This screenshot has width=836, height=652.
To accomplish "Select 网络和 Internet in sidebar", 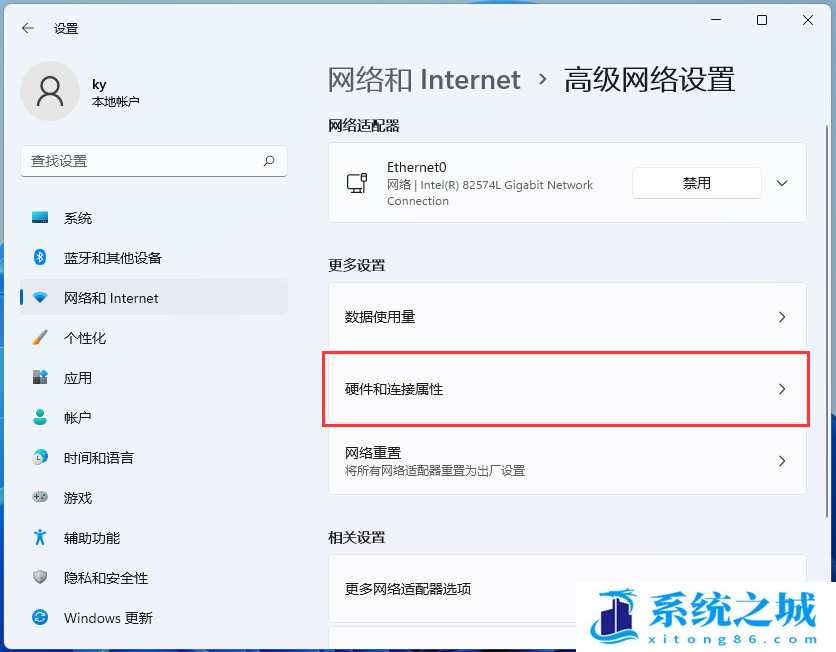I will pyautogui.click(x=111, y=298).
